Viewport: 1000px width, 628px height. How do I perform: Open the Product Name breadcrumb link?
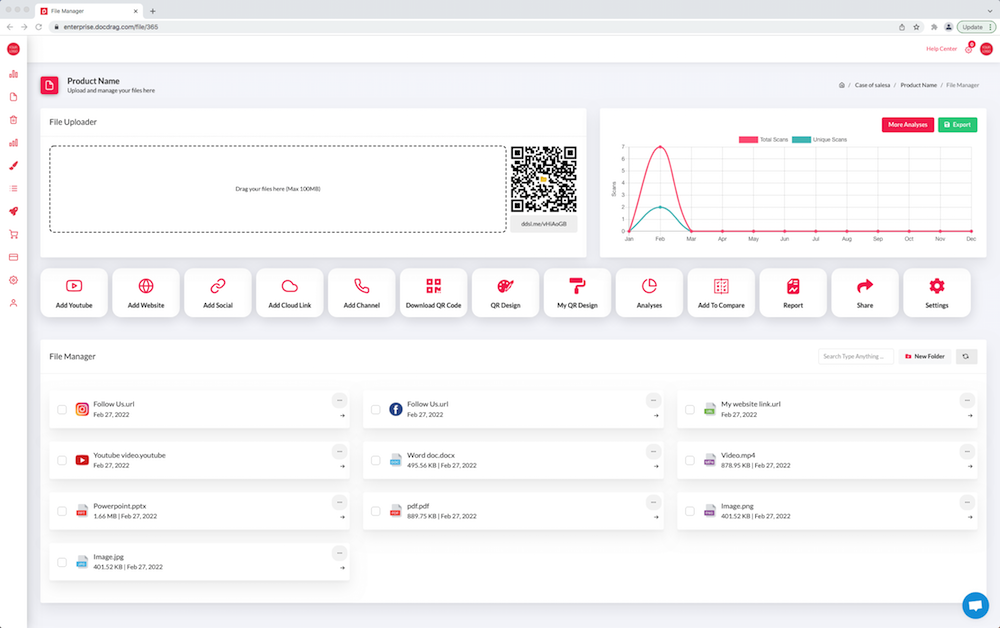(918, 85)
